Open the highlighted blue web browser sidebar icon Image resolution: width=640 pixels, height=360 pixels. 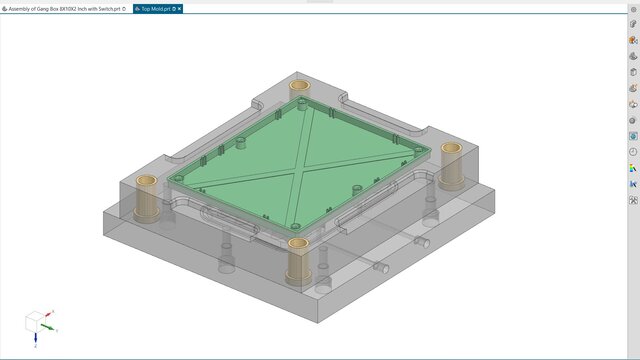[x=633, y=136]
